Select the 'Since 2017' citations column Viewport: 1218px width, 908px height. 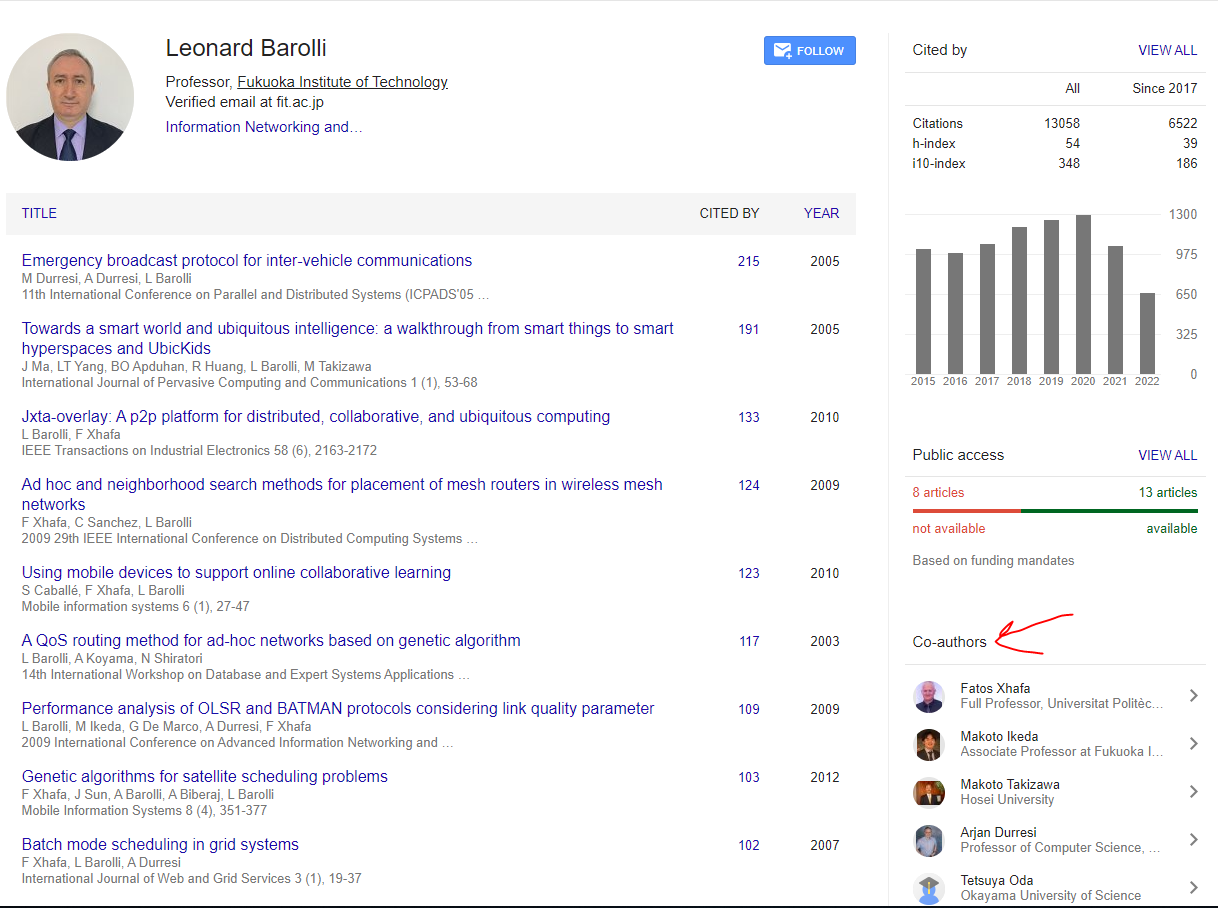pyautogui.click(x=1164, y=88)
